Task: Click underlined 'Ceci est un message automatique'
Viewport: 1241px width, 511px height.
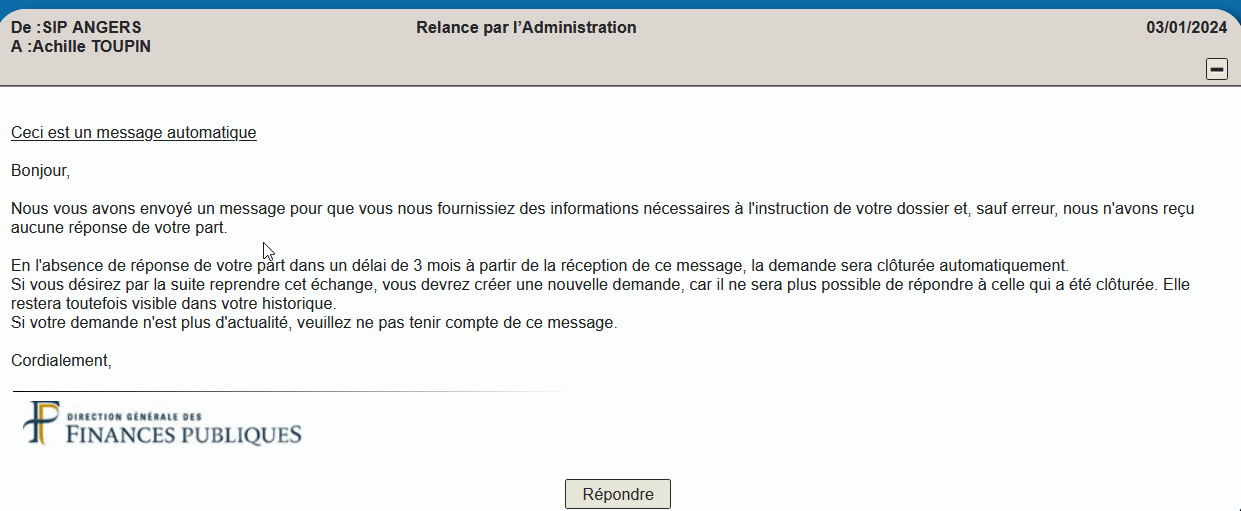Action: pos(134,133)
